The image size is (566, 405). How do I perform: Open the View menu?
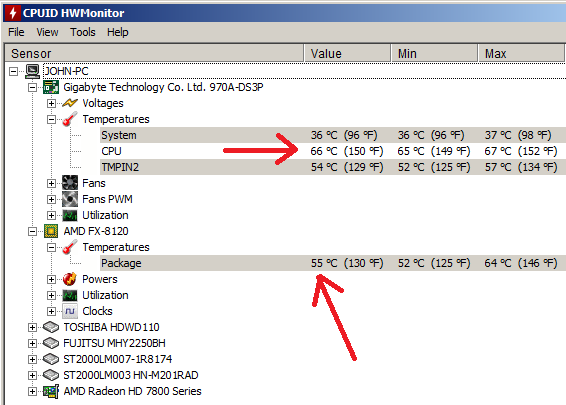47,32
